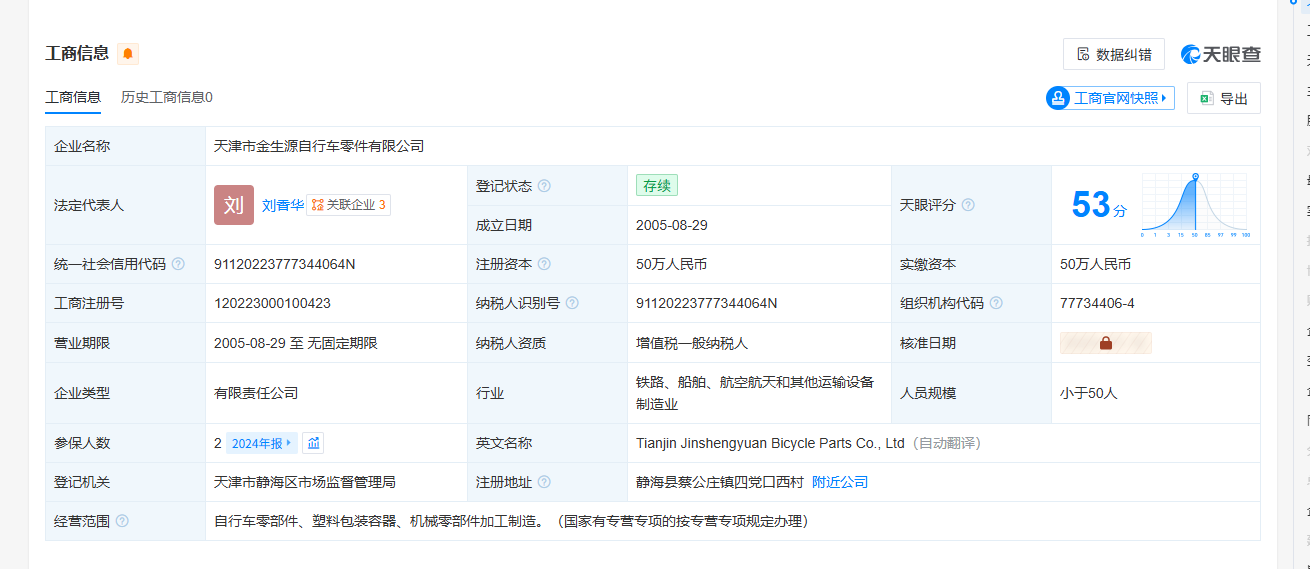The width and height of the screenshot is (1310, 569).
Task: Open legal representative 刘香华 link
Action: point(283,205)
